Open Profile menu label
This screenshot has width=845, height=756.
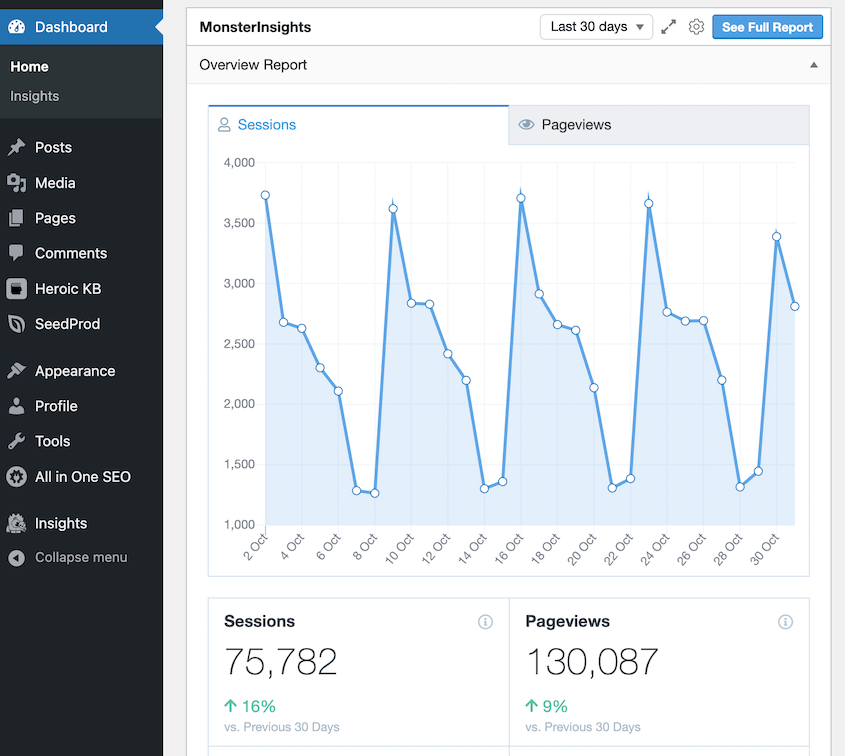coord(56,406)
